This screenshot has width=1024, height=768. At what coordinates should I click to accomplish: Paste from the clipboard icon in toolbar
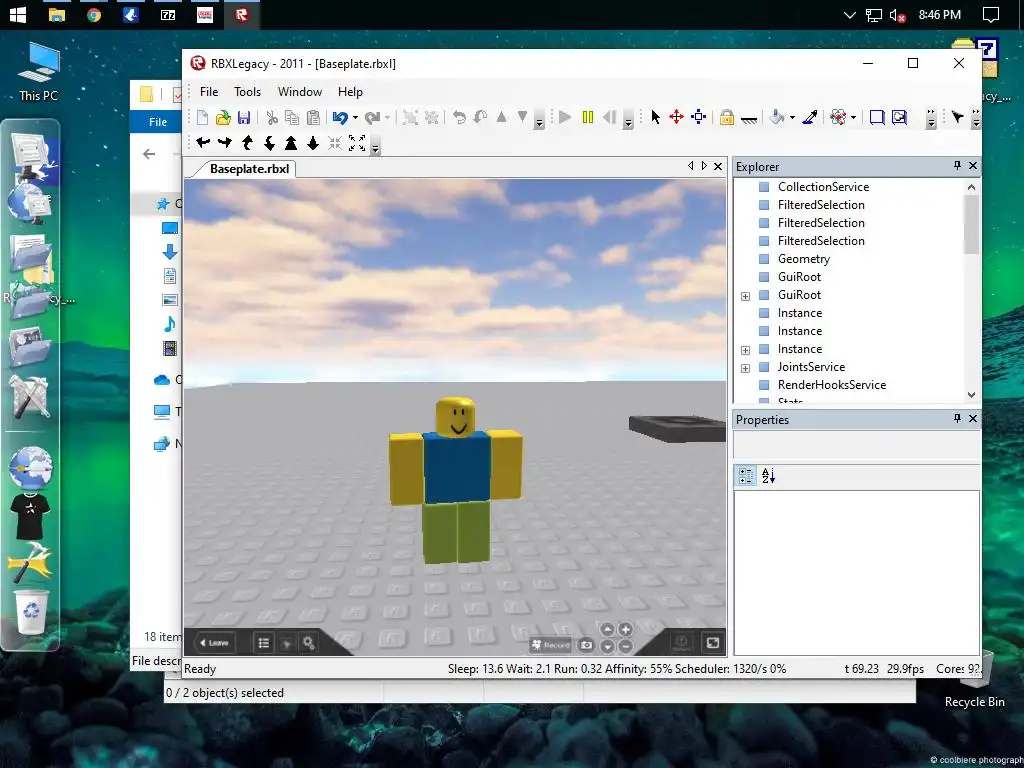(x=313, y=118)
